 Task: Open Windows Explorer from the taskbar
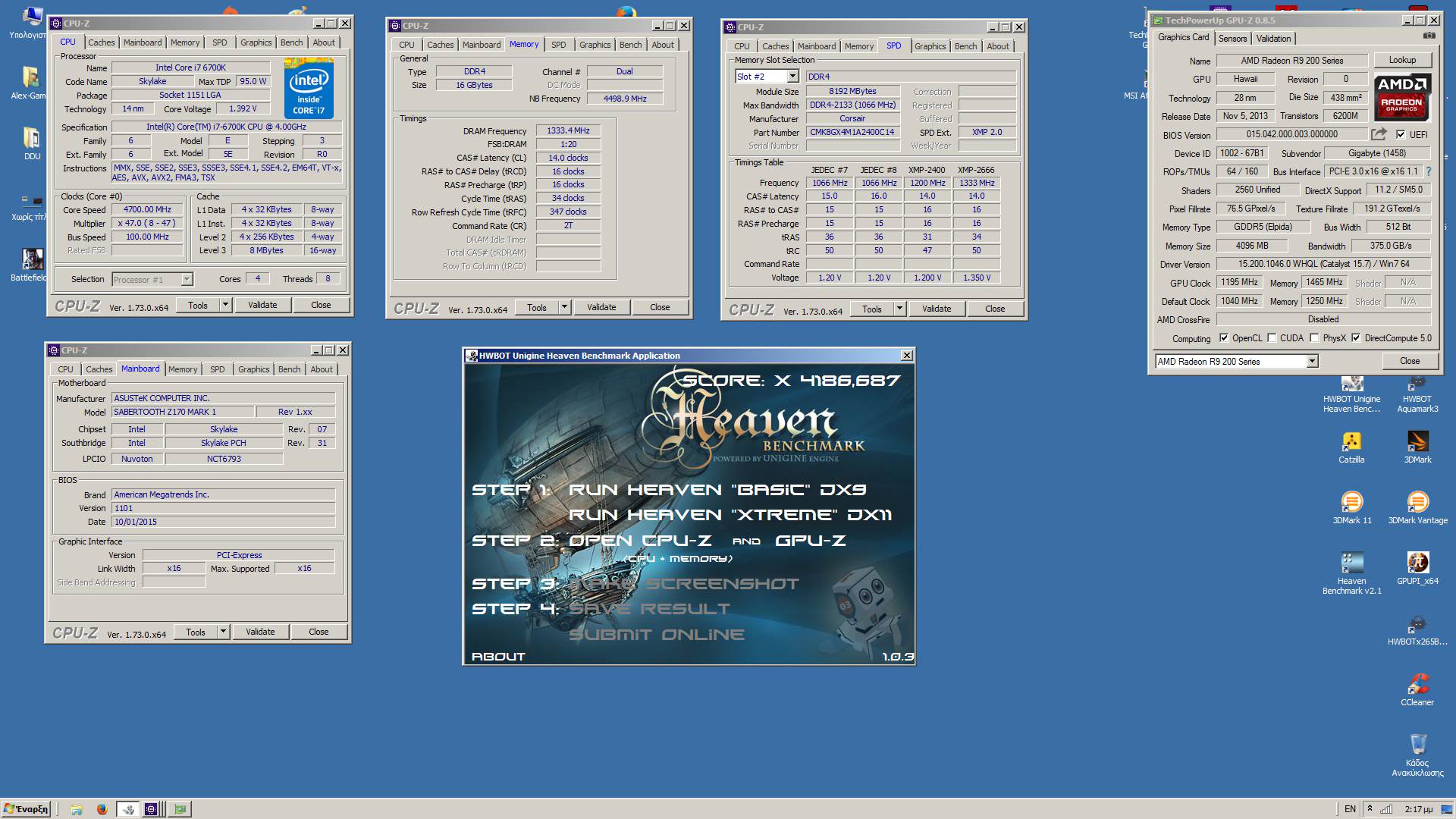76,809
